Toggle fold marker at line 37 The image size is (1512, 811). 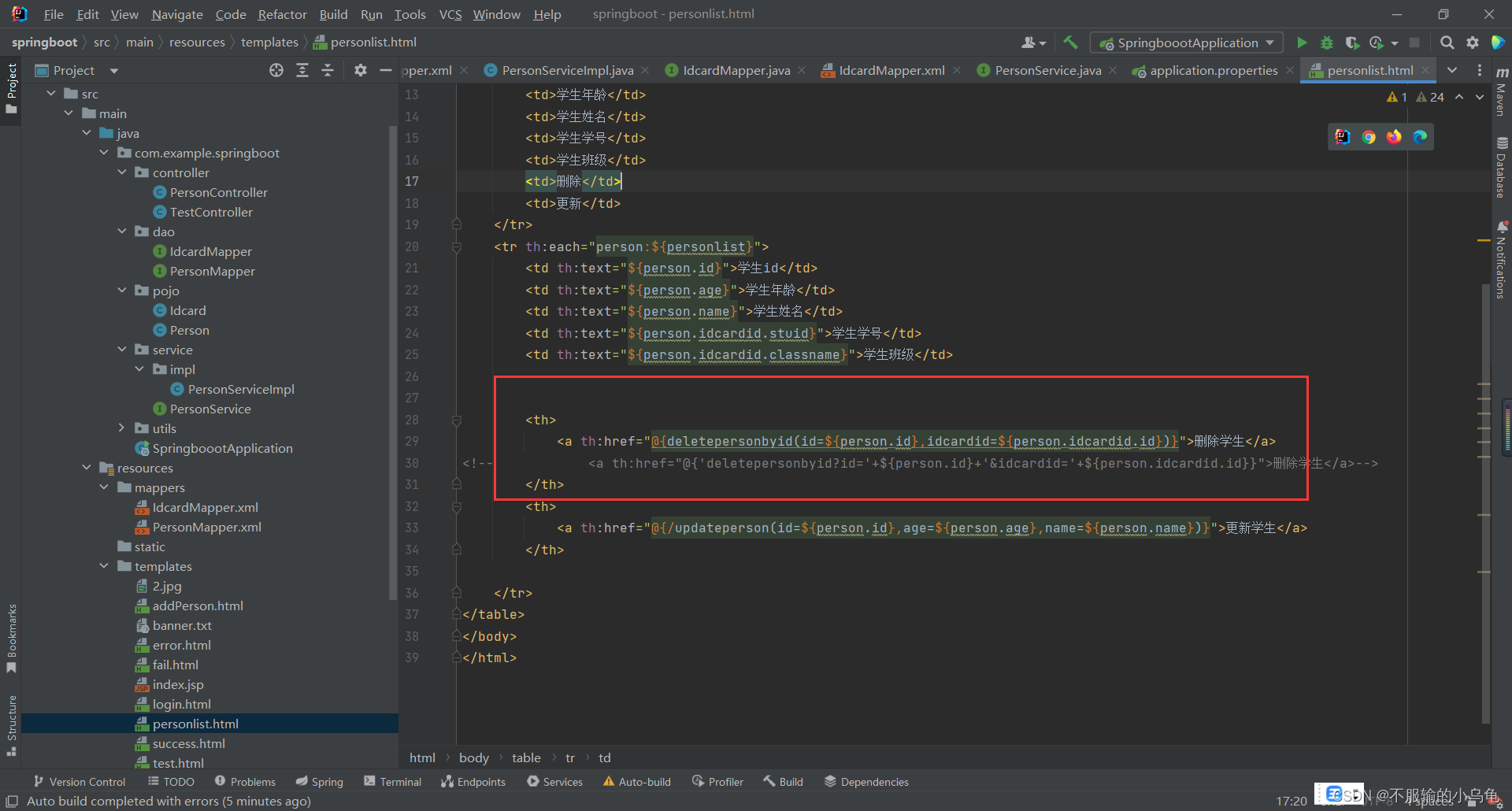pyautogui.click(x=457, y=614)
